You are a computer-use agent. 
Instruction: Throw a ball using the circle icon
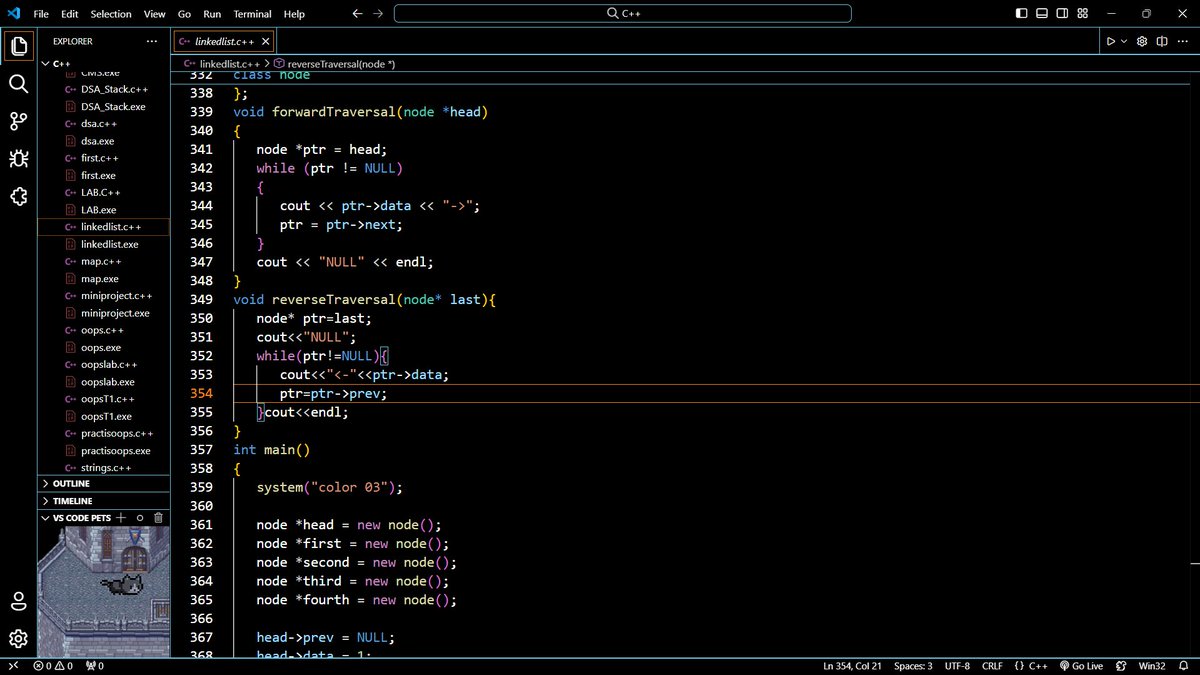pos(140,518)
